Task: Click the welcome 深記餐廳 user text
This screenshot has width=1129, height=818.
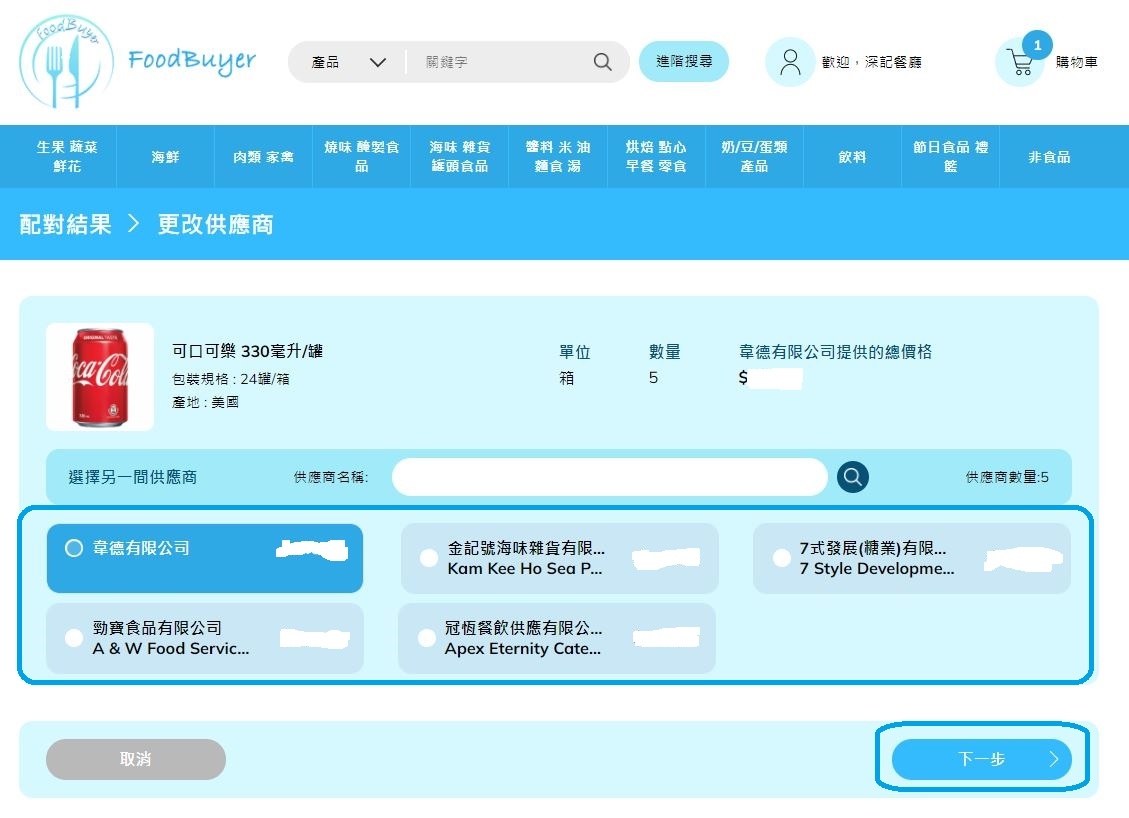Action: [871, 62]
